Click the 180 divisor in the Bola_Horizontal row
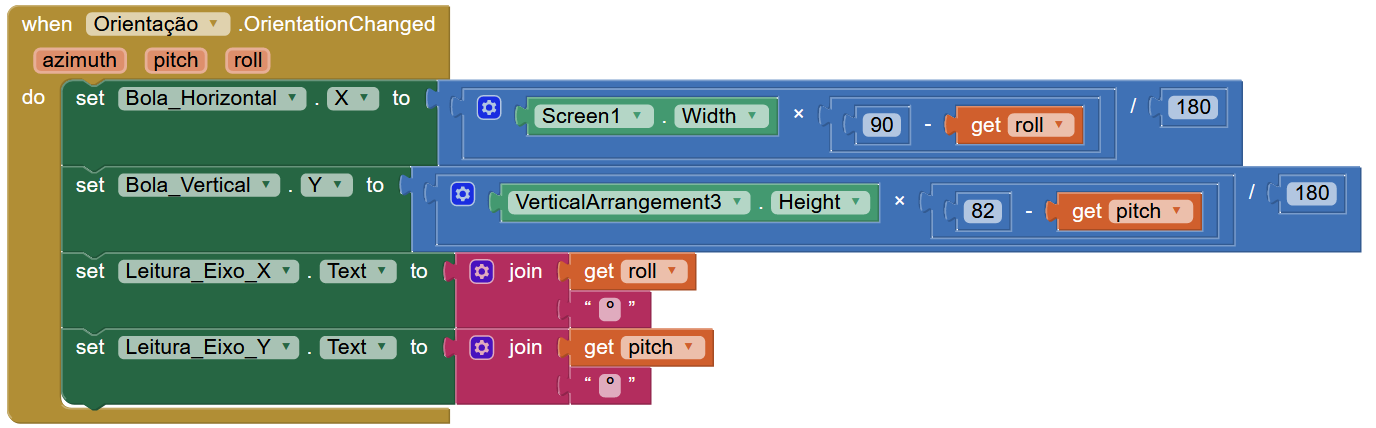The image size is (1376, 428). (x=1194, y=107)
